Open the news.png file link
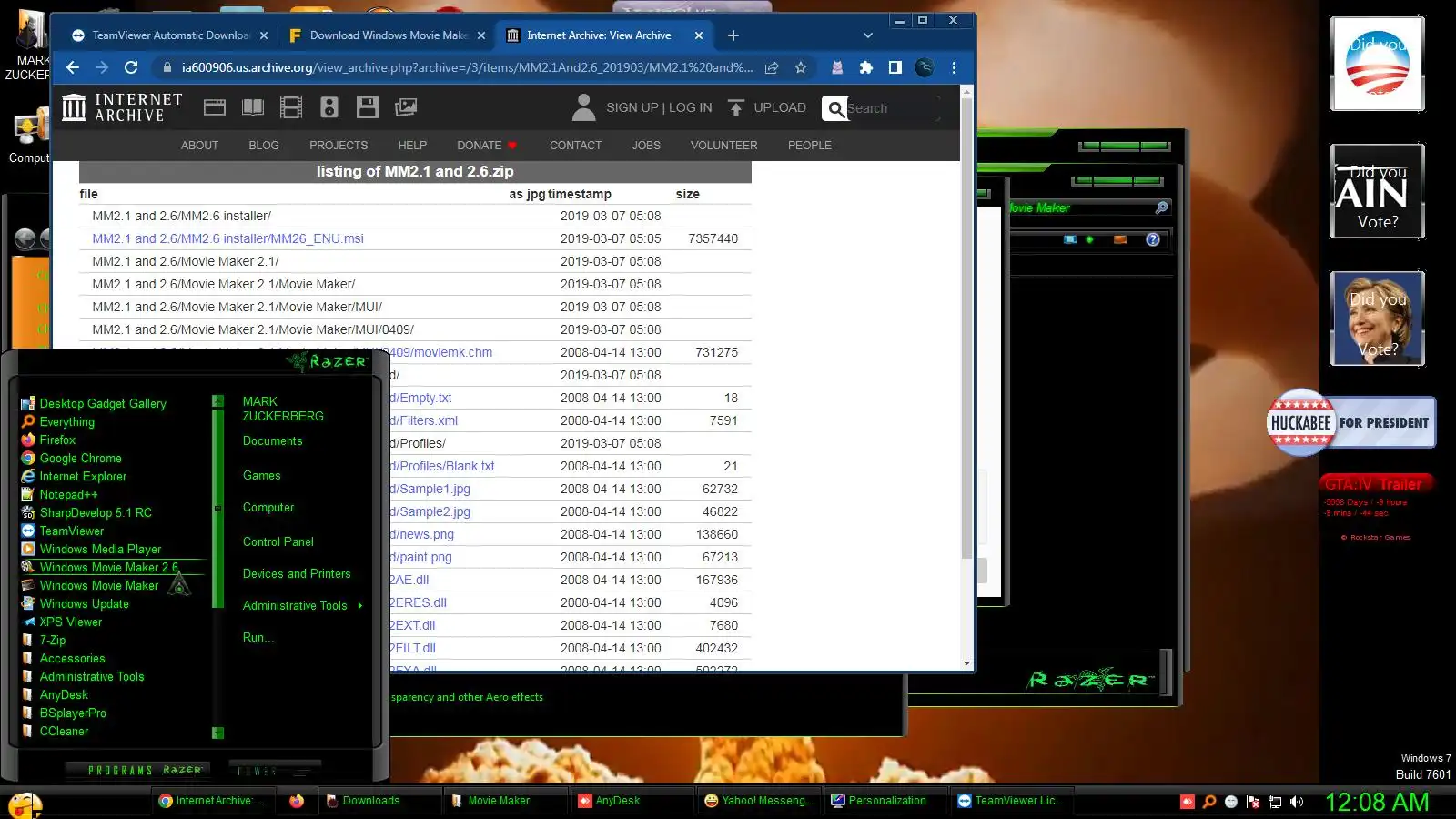The width and height of the screenshot is (1456, 819). [421, 534]
